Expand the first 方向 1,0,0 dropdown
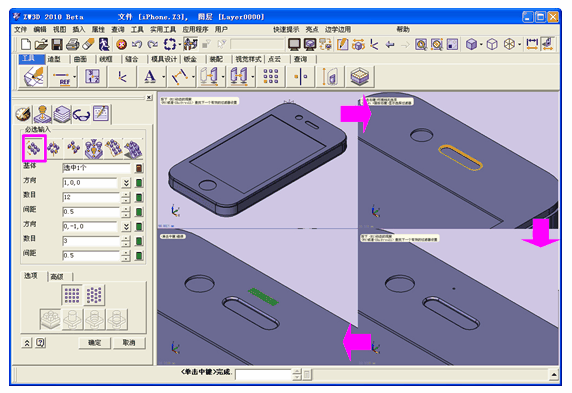Image resolution: width=572 pixels, height=393 pixels. [x=126, y=183]
